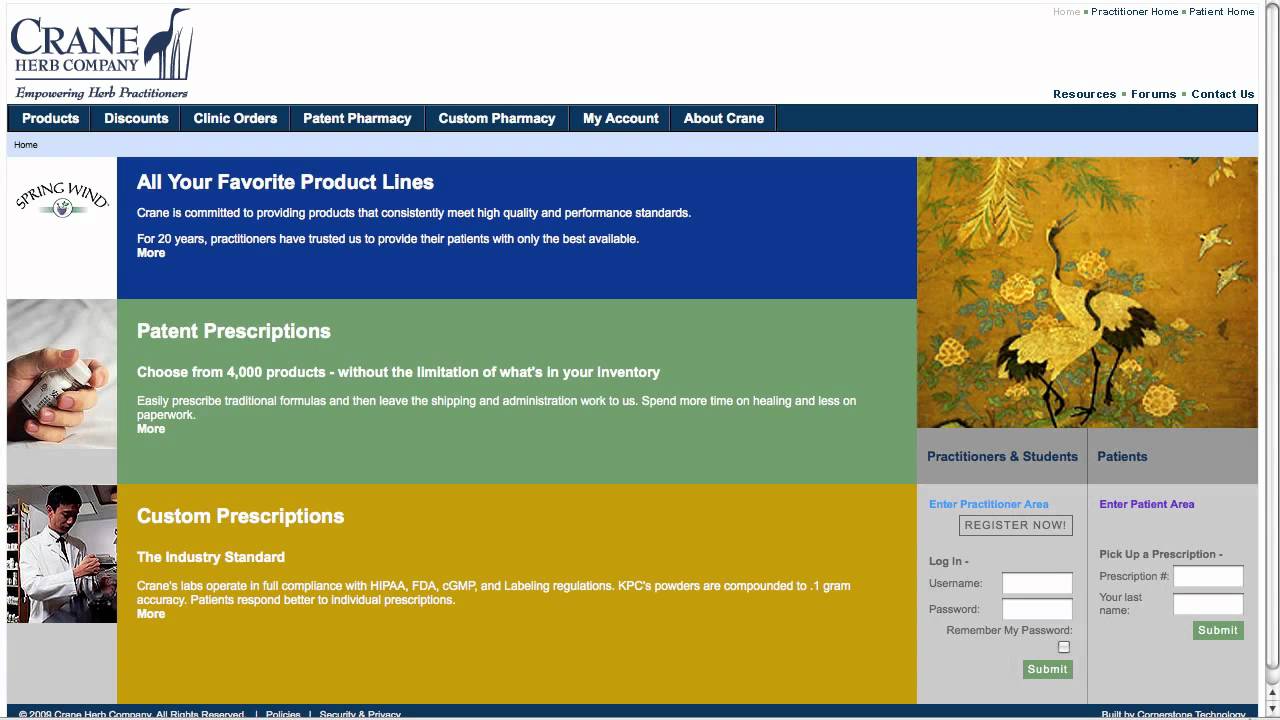Visit the Forums link
The image size is (1280, 720).
1153,94
